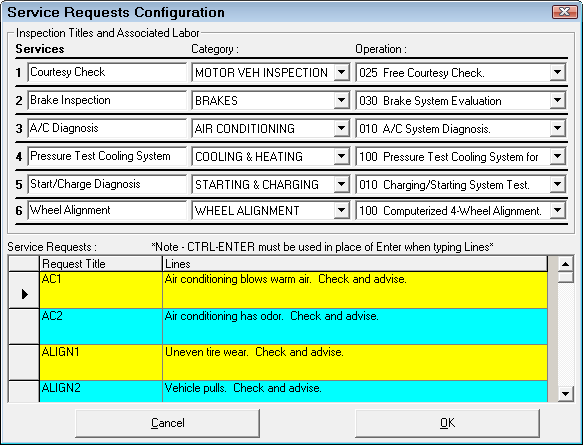
Task: Select the row header for ALIGN2
Action: 24,391
